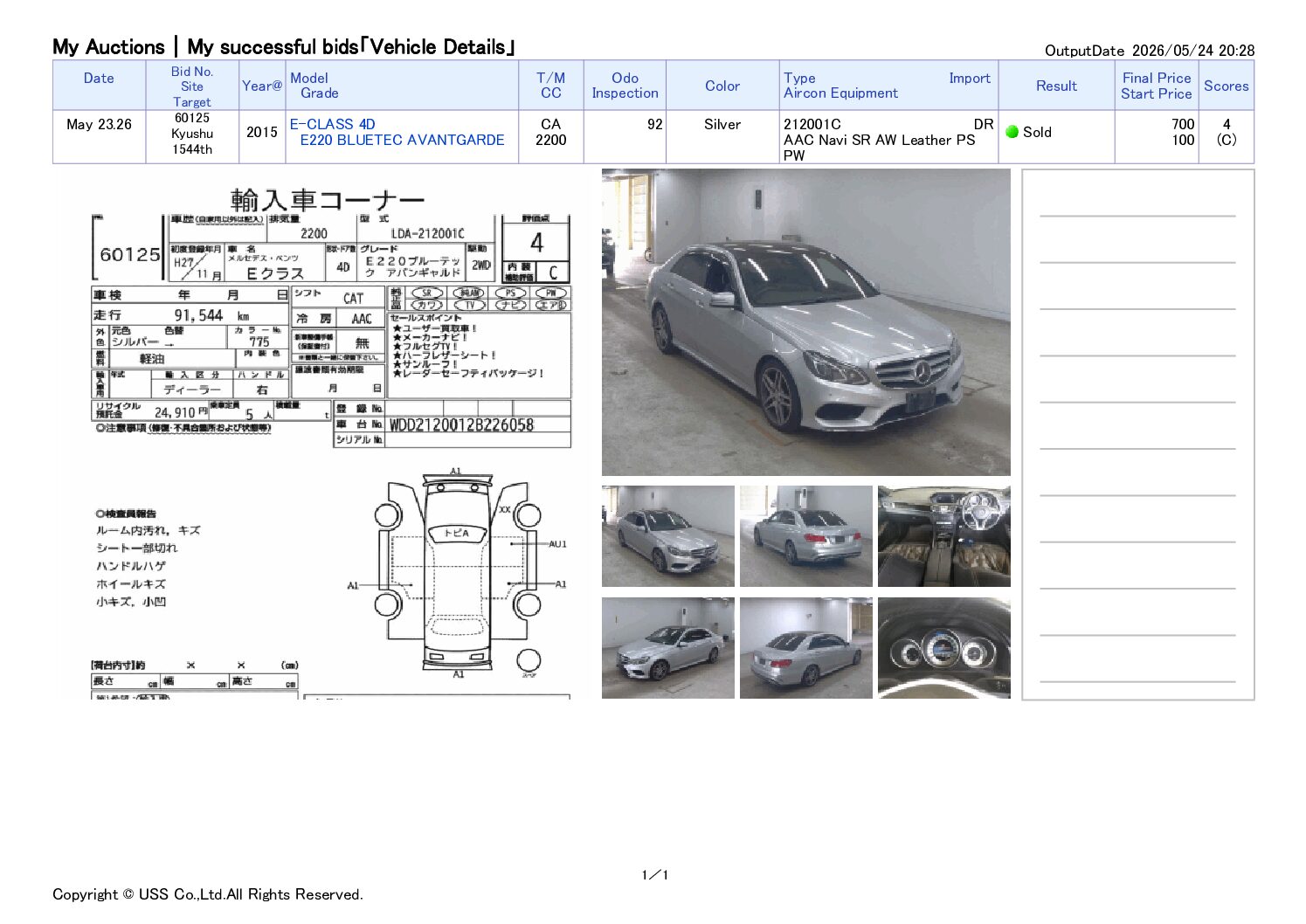Click the Final Price header label

(x=1157, y=78)
